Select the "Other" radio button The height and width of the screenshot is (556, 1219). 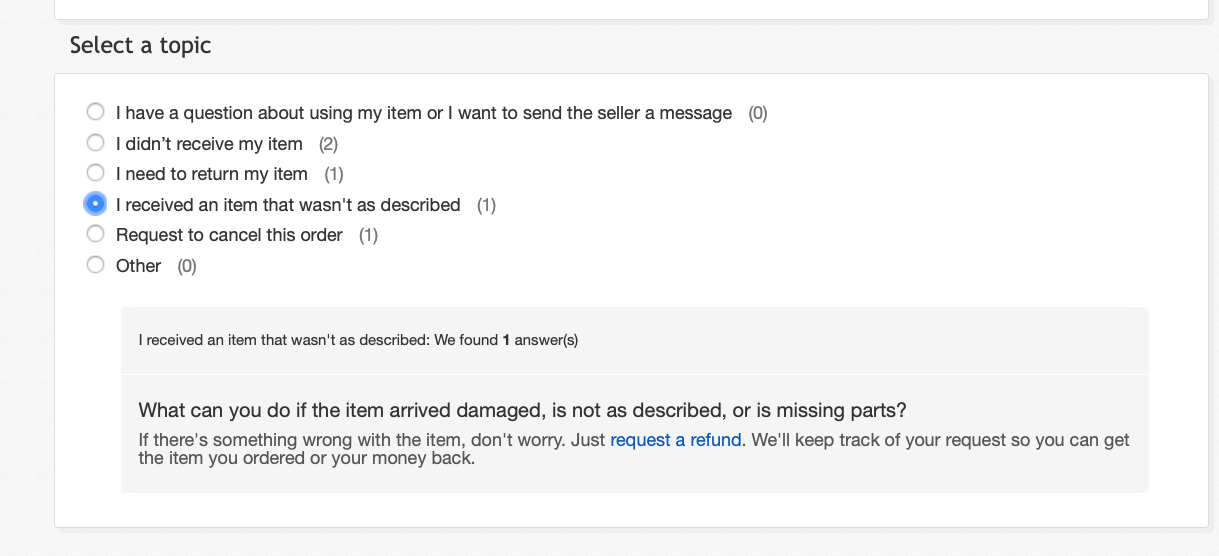click(95, 265)
